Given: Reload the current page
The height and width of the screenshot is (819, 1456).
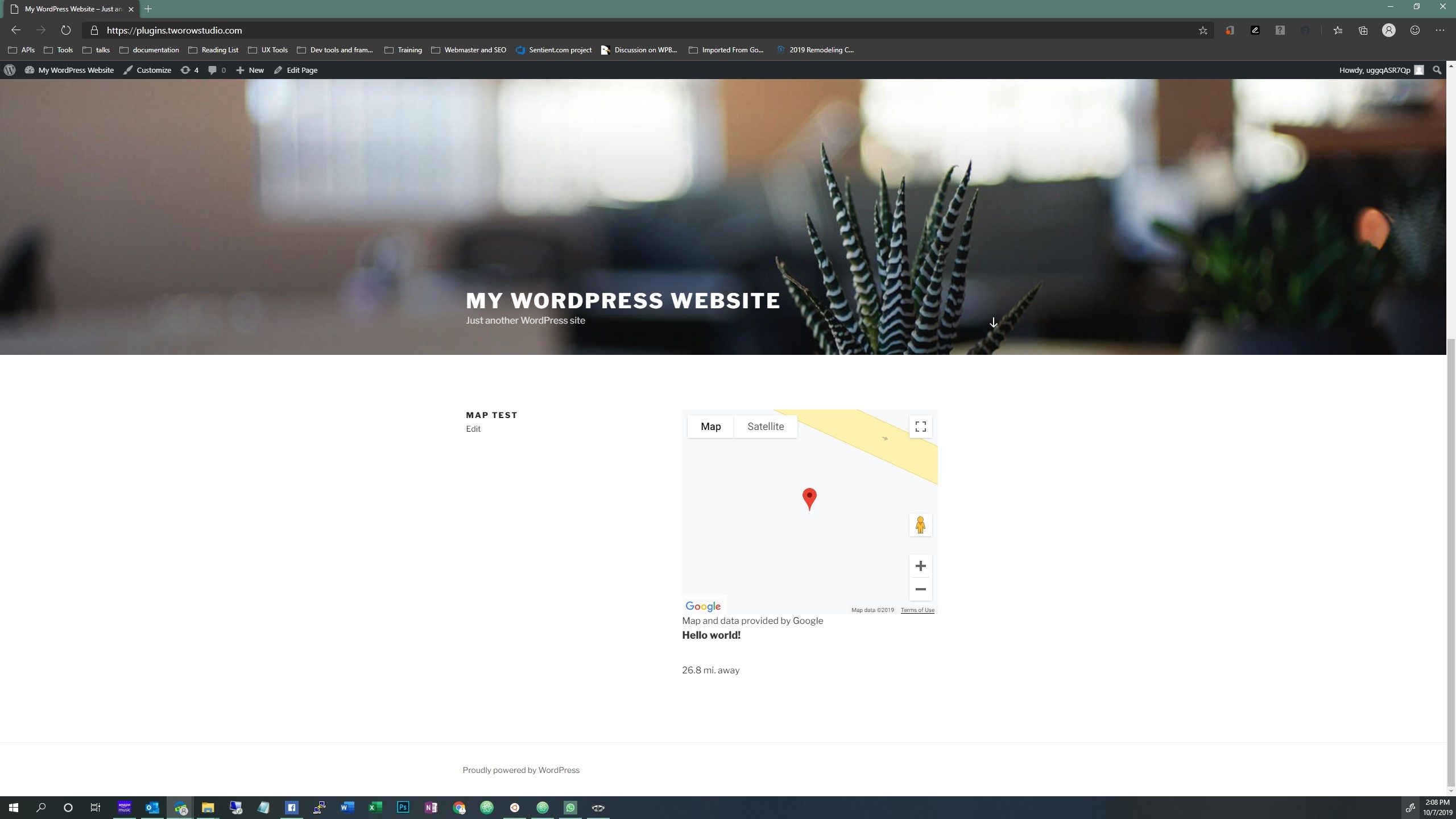Looking at the screenshot, I should [65, 30].
